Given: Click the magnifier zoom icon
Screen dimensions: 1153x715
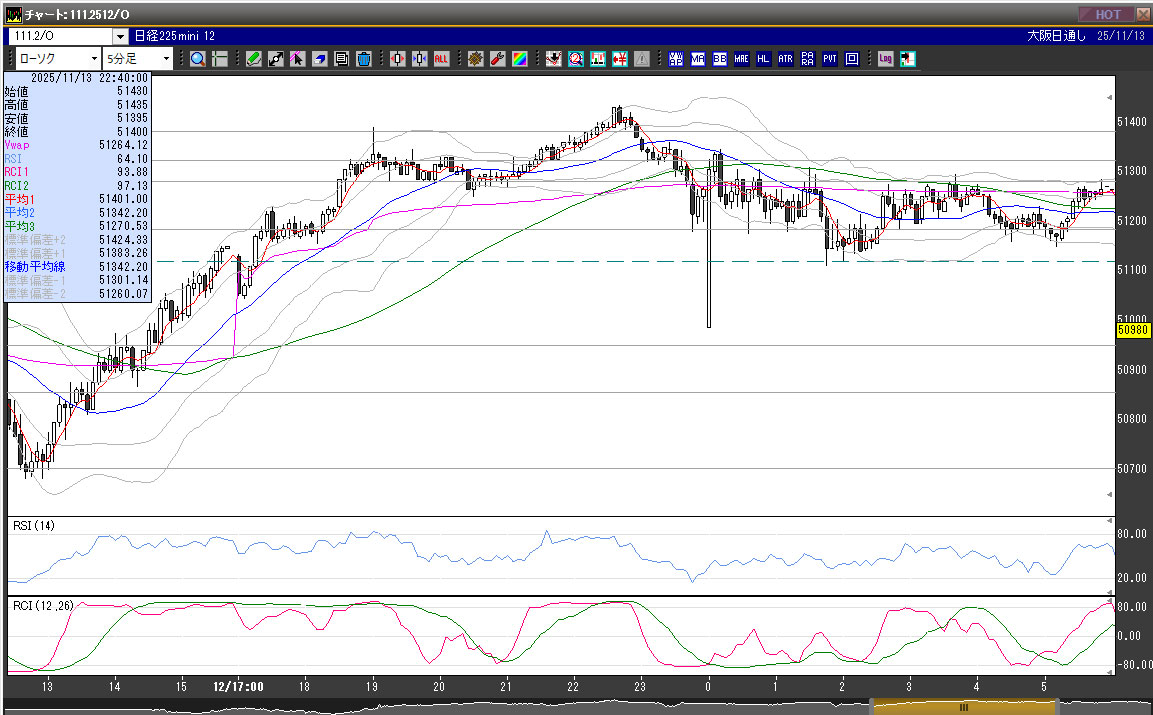Looking at the screenshot, I should pyautogui.click(x=197, y=59).
